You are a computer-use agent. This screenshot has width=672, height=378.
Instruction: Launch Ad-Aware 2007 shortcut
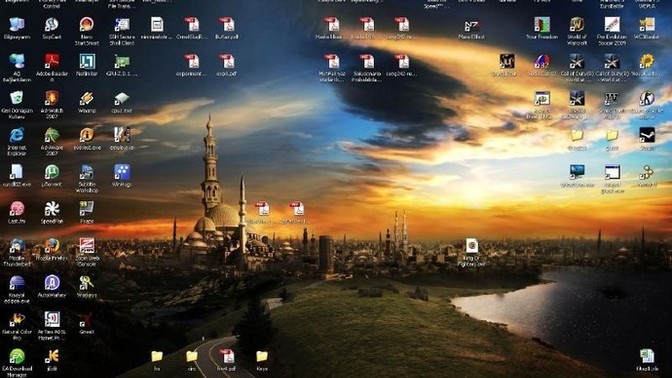pyautogui.click(x=51, y=135)
